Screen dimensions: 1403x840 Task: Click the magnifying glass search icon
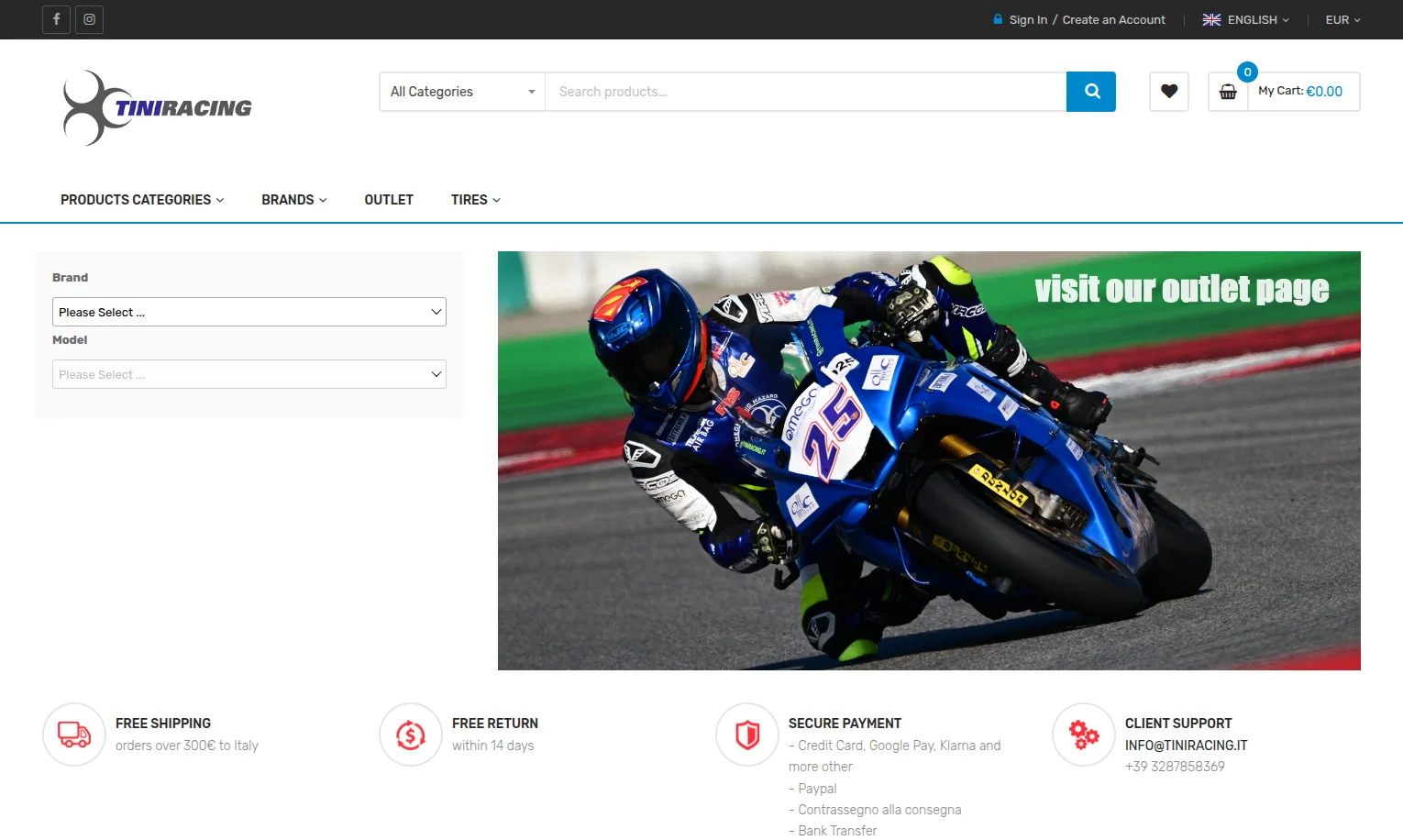[1090, 91]
